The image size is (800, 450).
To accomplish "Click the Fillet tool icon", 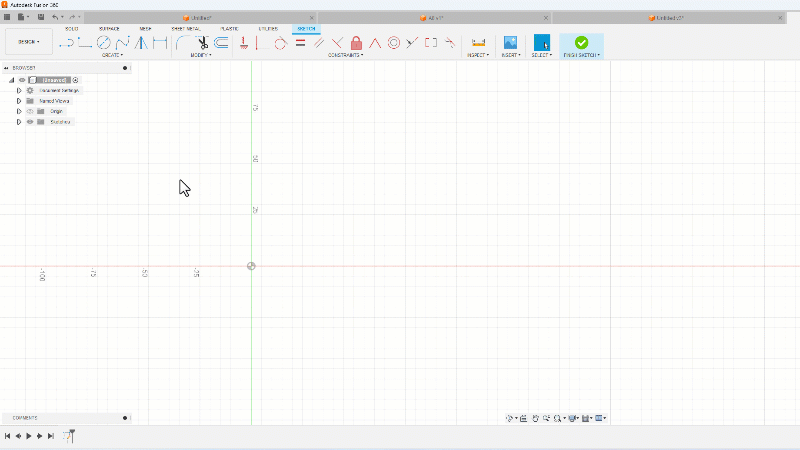I will pos(181,43).
